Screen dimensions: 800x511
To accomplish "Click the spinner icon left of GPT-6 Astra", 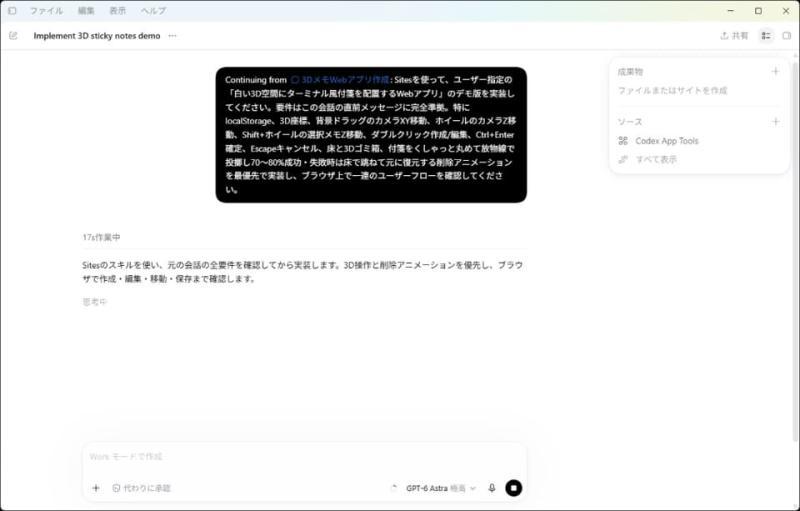I will 393,488.
